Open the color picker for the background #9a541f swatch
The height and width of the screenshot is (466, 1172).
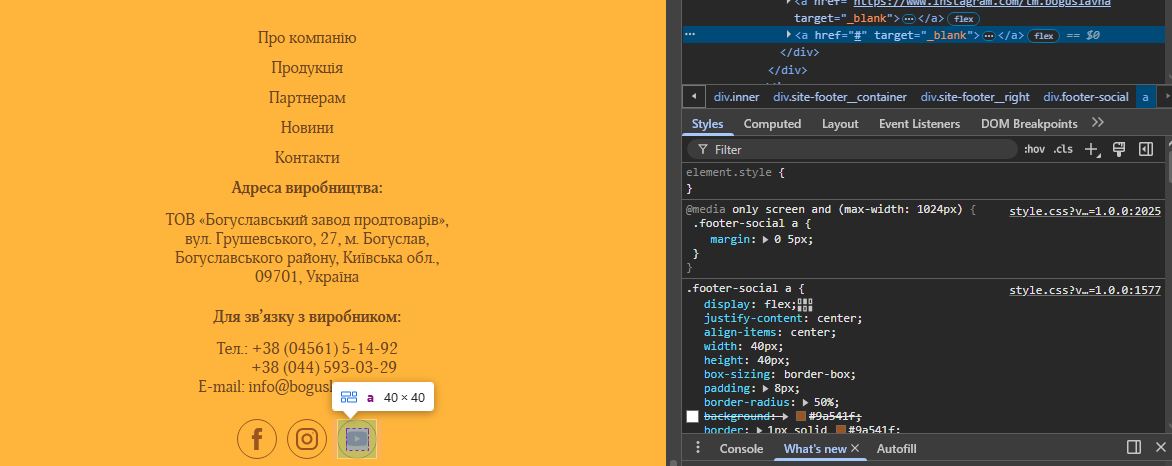(801, 416)
